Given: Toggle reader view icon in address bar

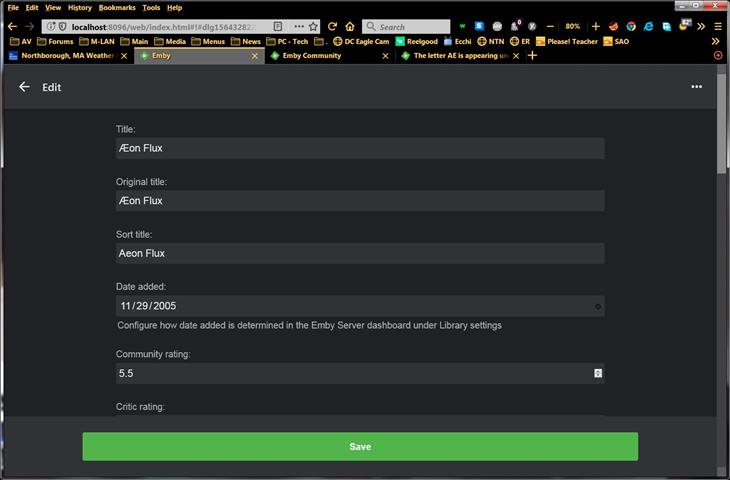Looking at the screenshot, I should [x=278, y=27].
